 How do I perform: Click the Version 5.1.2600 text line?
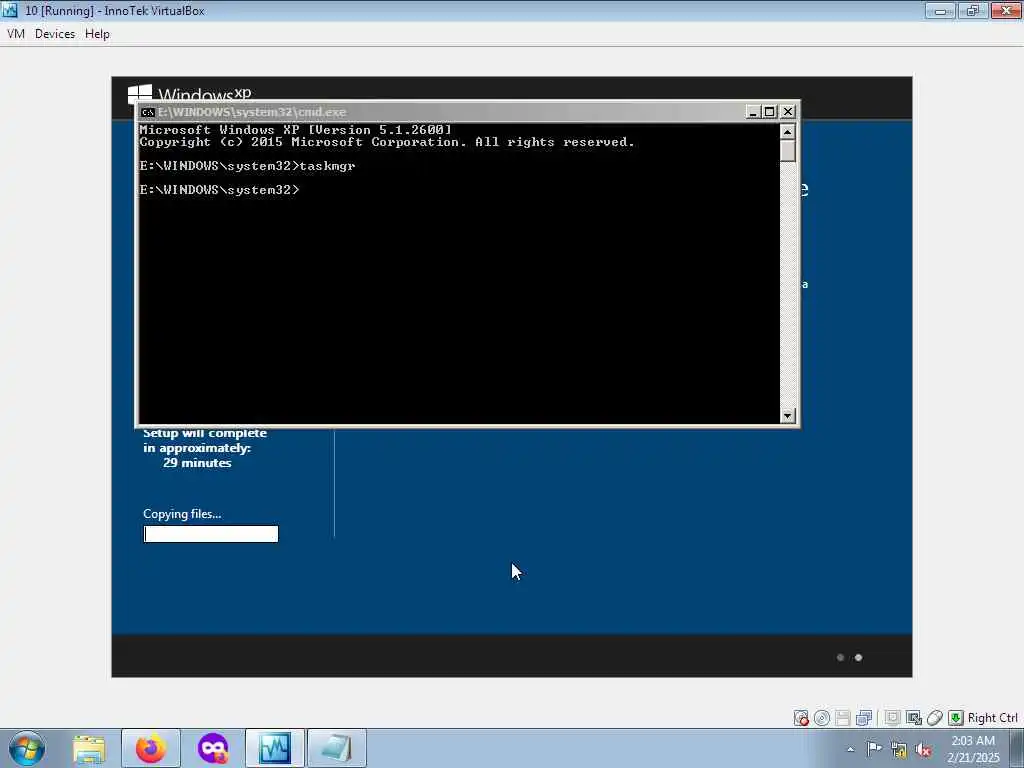(295, 129)
